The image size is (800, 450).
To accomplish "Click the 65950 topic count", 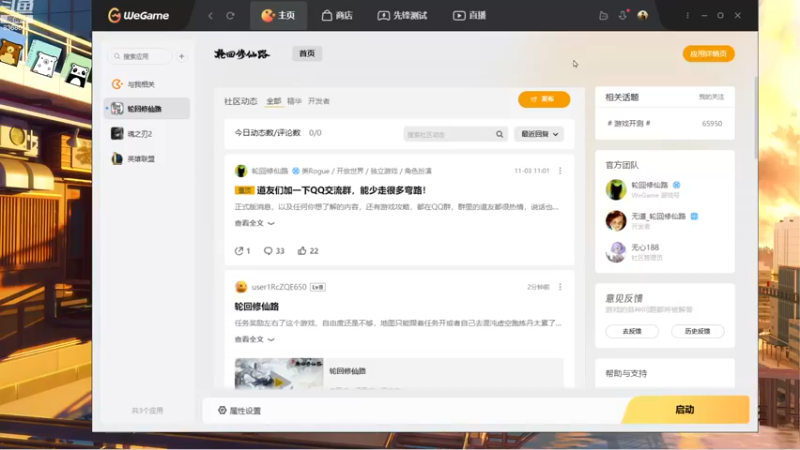I will click(x=712, y=123).
